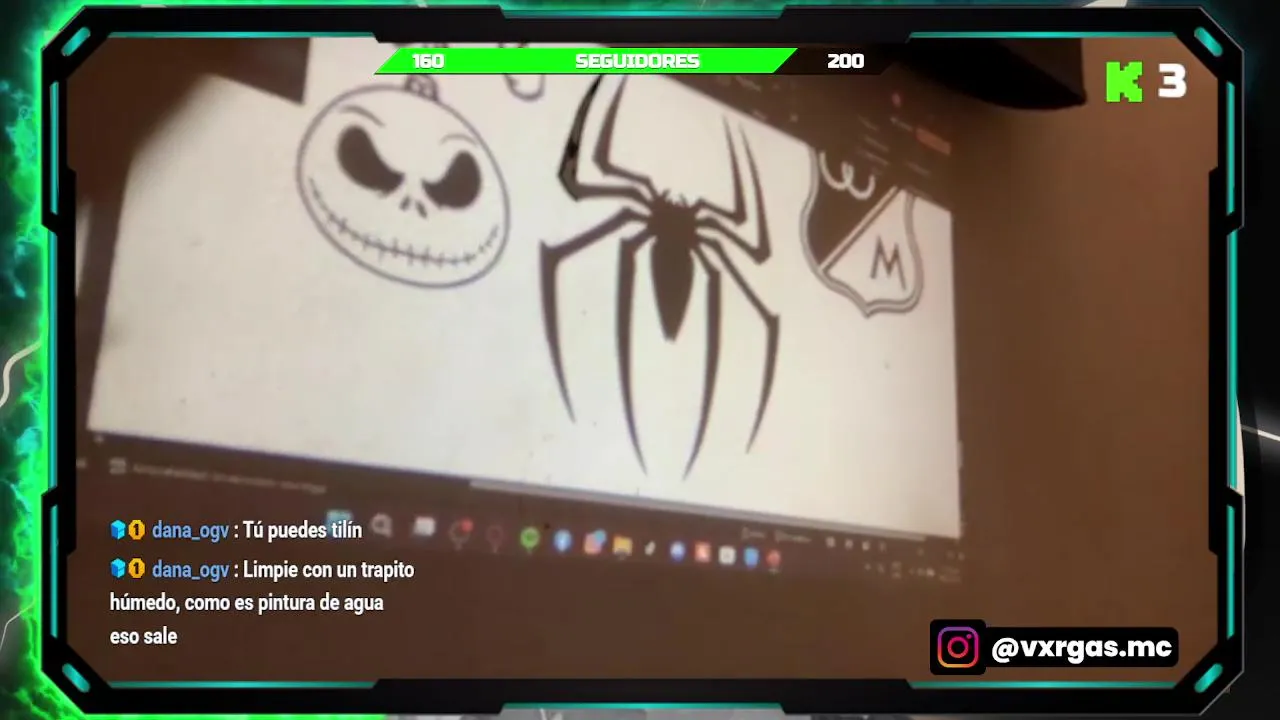Click the Windows Start button in taskbar
Screen dimensions: 1280x720
[340, 521]
